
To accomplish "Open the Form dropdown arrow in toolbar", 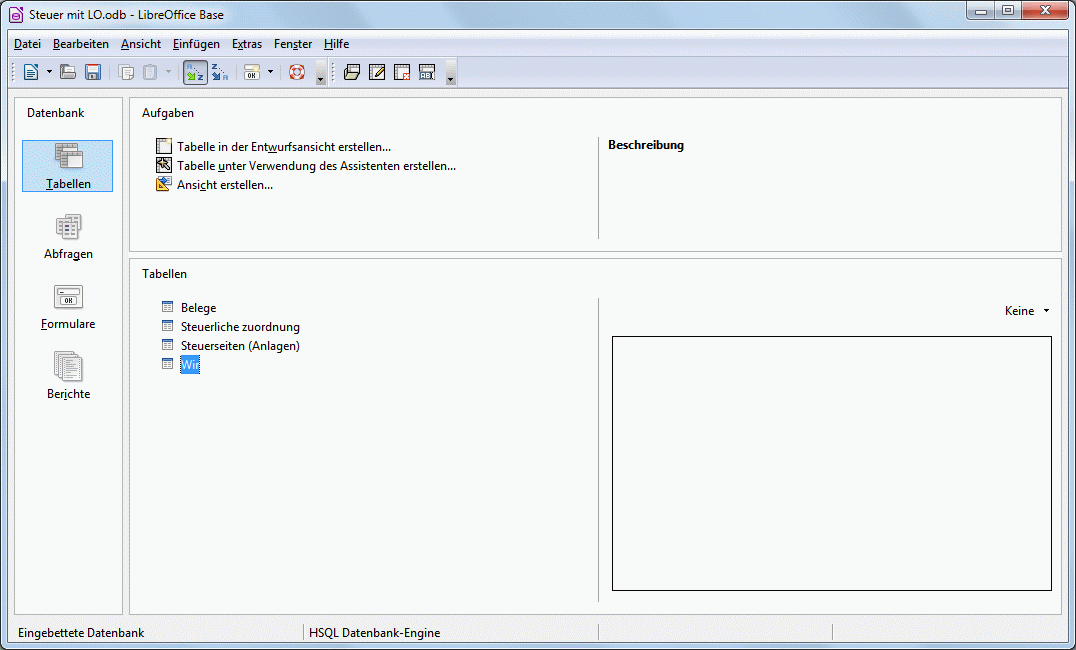I will [270, 72].
